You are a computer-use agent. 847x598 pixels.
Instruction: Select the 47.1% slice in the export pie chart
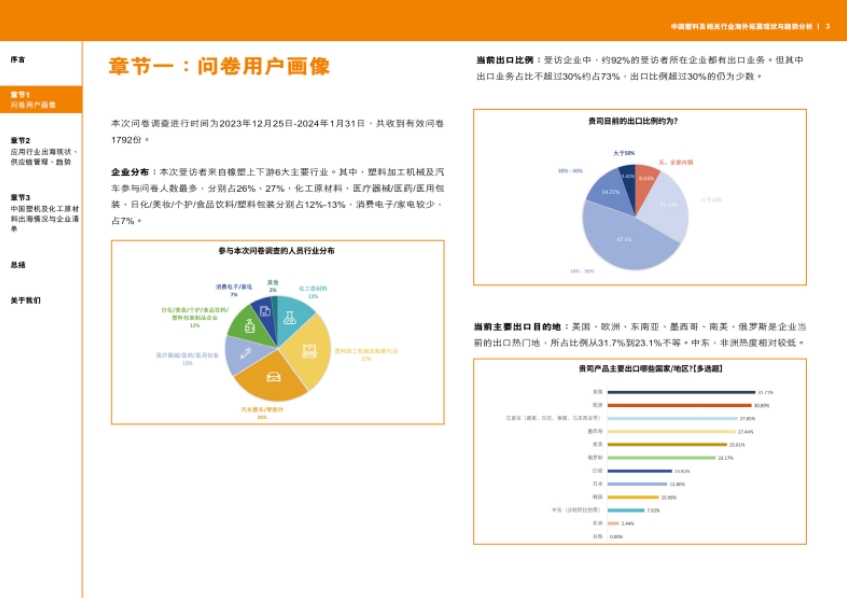[624, 238]
